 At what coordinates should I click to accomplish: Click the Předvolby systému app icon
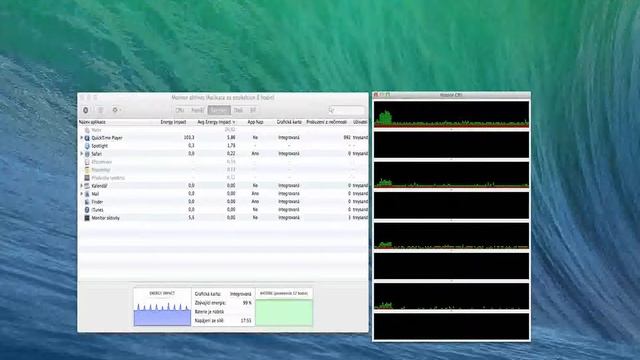click(87, 178)
